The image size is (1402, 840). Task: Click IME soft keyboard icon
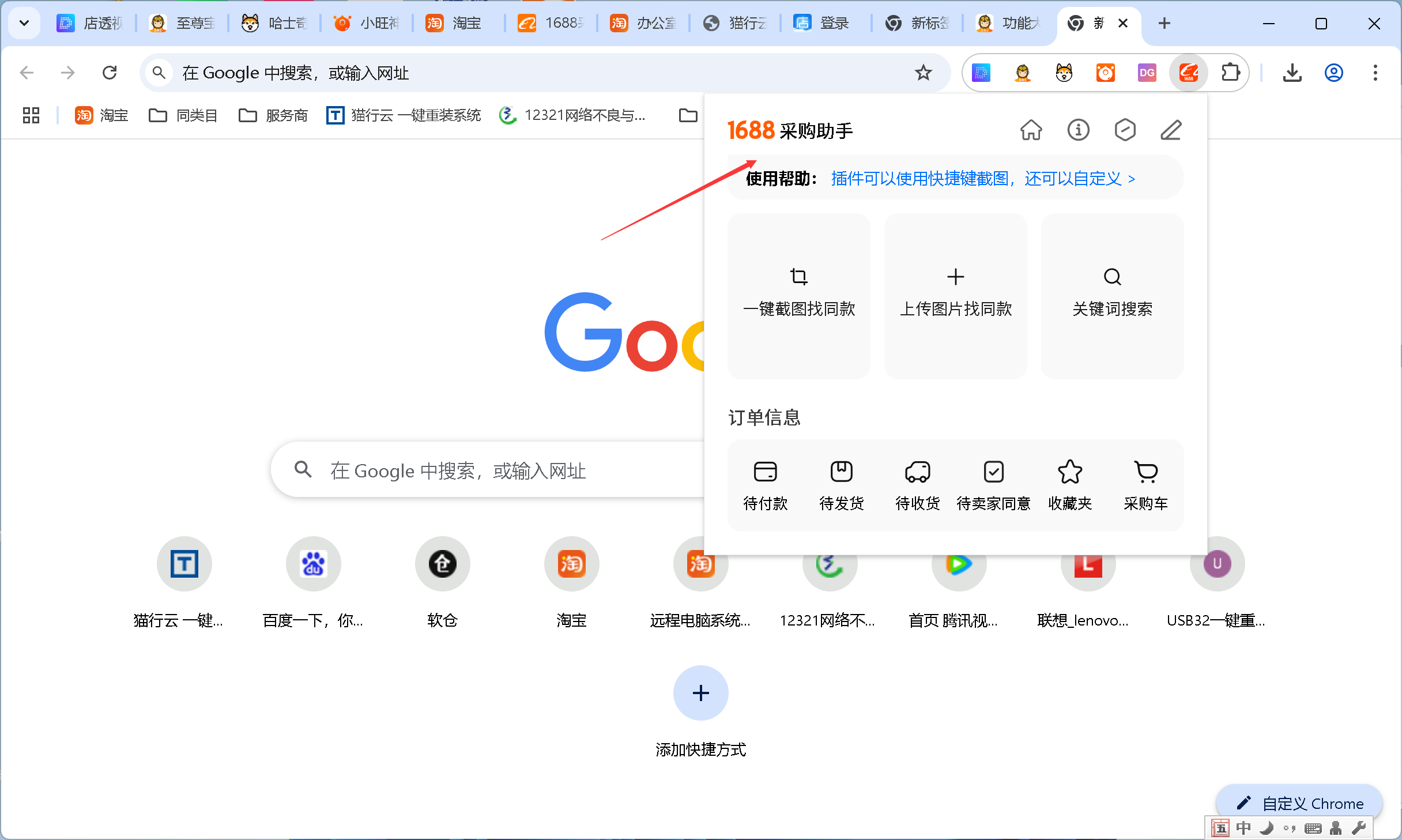[1313, 828]
